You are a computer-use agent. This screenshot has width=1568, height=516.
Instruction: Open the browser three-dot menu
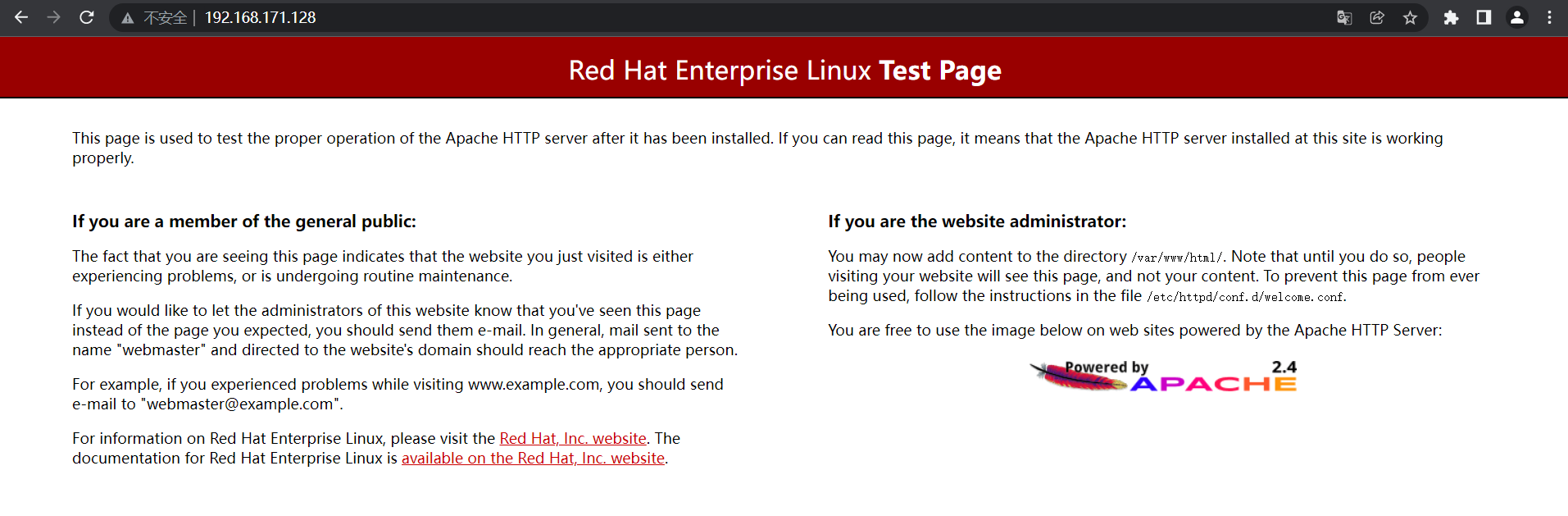1549,17
